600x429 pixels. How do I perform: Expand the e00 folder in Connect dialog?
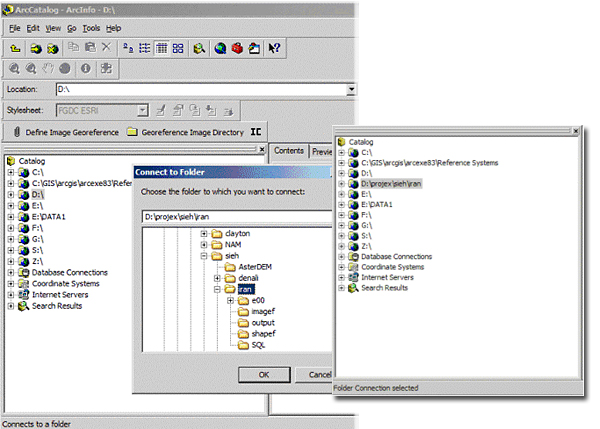click(x=230, y=300)
